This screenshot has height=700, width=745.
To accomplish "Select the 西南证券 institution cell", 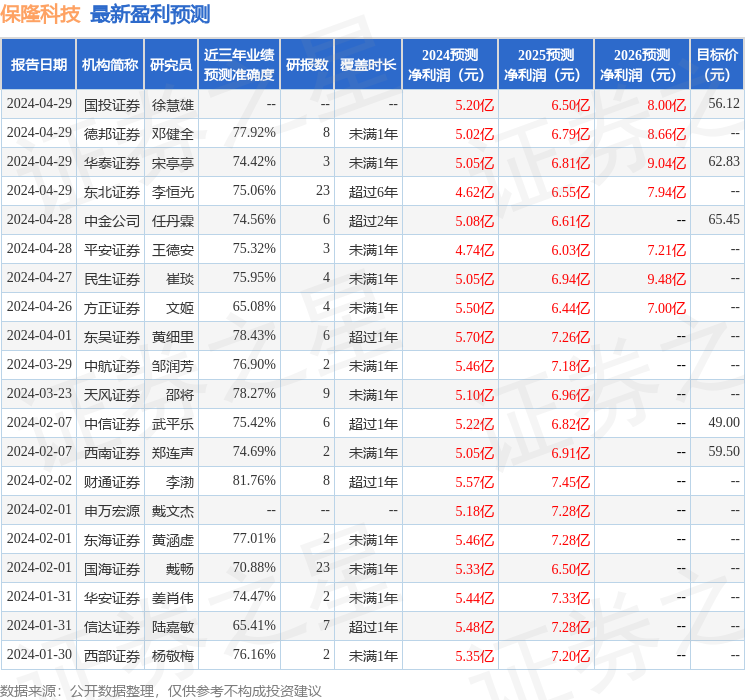I will click(x=112, y=453).
